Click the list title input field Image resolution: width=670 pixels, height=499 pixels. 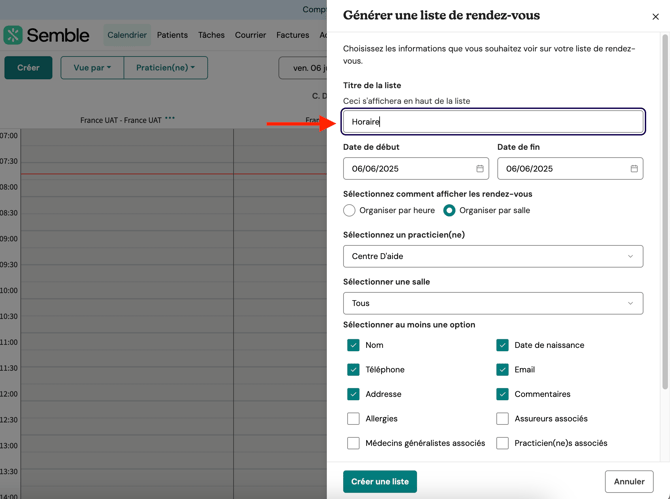click(x=492, y=122)
